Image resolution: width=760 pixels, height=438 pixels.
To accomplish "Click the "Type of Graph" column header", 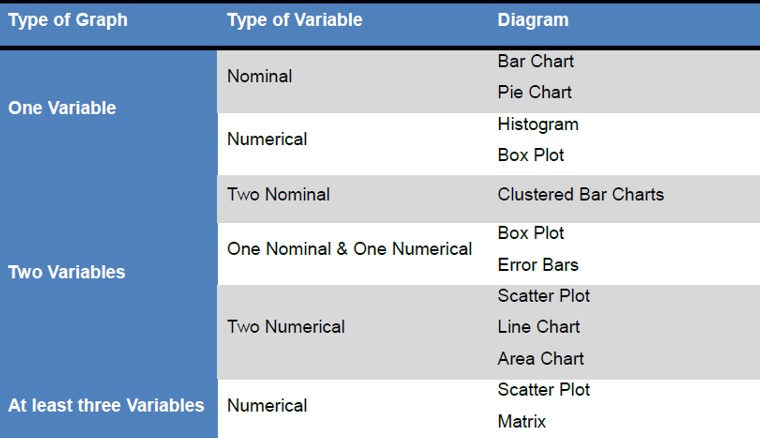I will (x=68, y=20).
